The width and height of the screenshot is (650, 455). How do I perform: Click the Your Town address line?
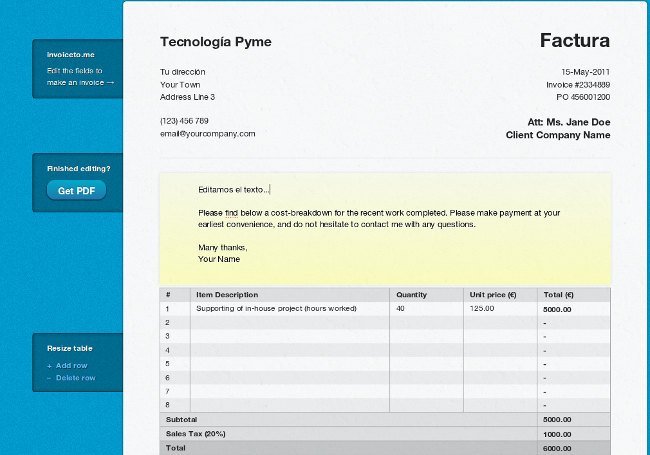[180, 85]
